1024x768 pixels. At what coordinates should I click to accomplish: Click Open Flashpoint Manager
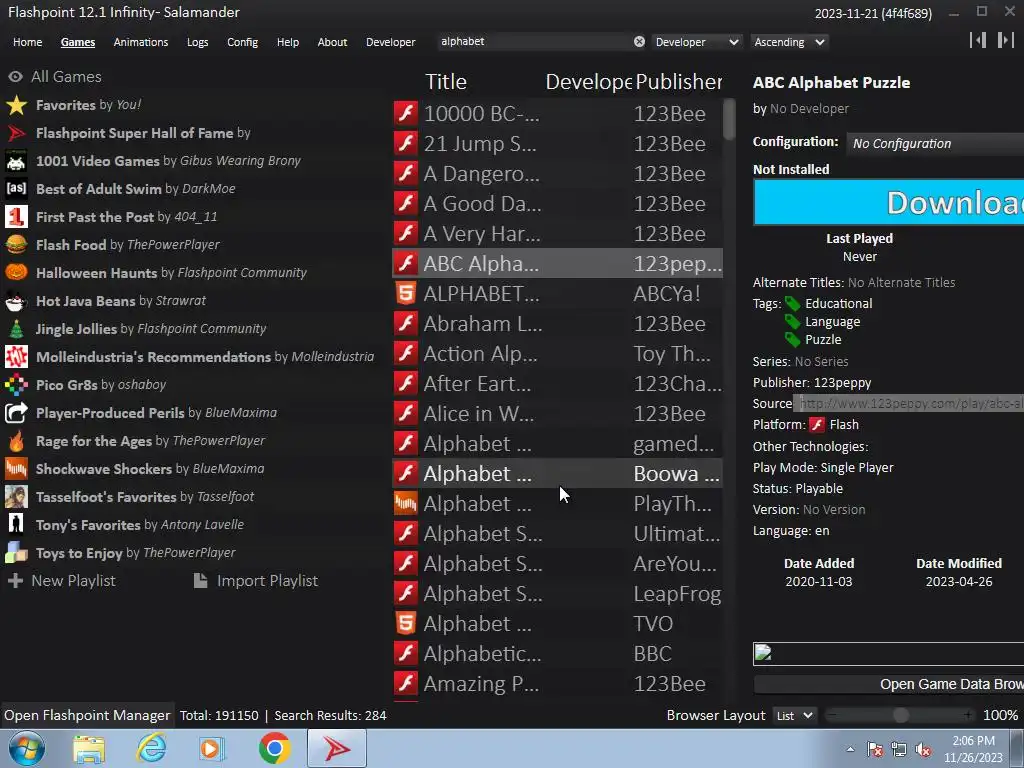87,716
